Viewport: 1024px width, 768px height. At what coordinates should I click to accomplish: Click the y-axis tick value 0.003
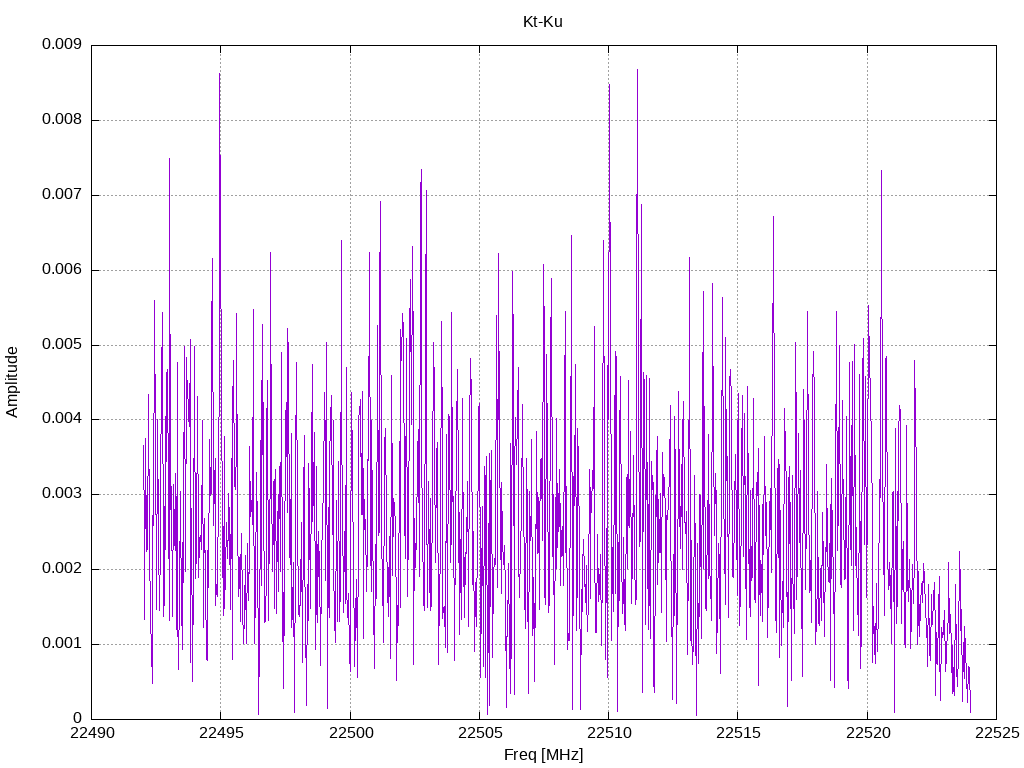click(x=62, y=494)
